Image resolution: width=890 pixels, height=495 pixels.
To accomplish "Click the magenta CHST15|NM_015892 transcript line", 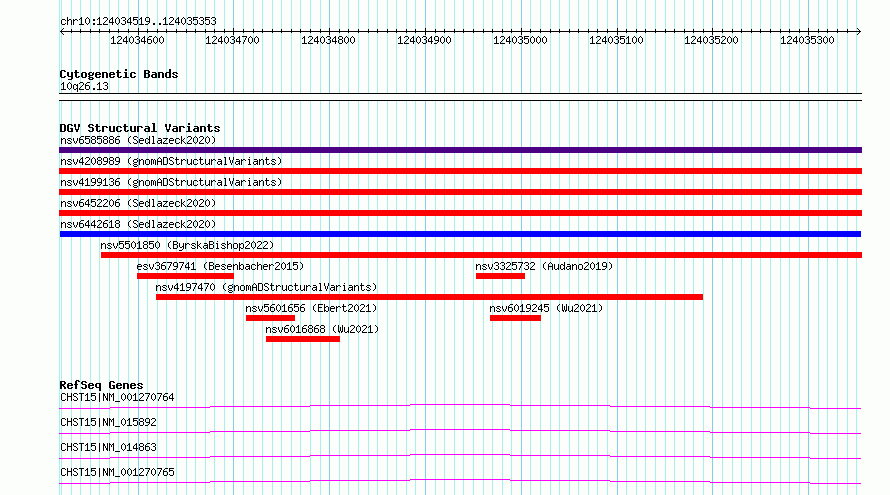I will pos(460,431).
